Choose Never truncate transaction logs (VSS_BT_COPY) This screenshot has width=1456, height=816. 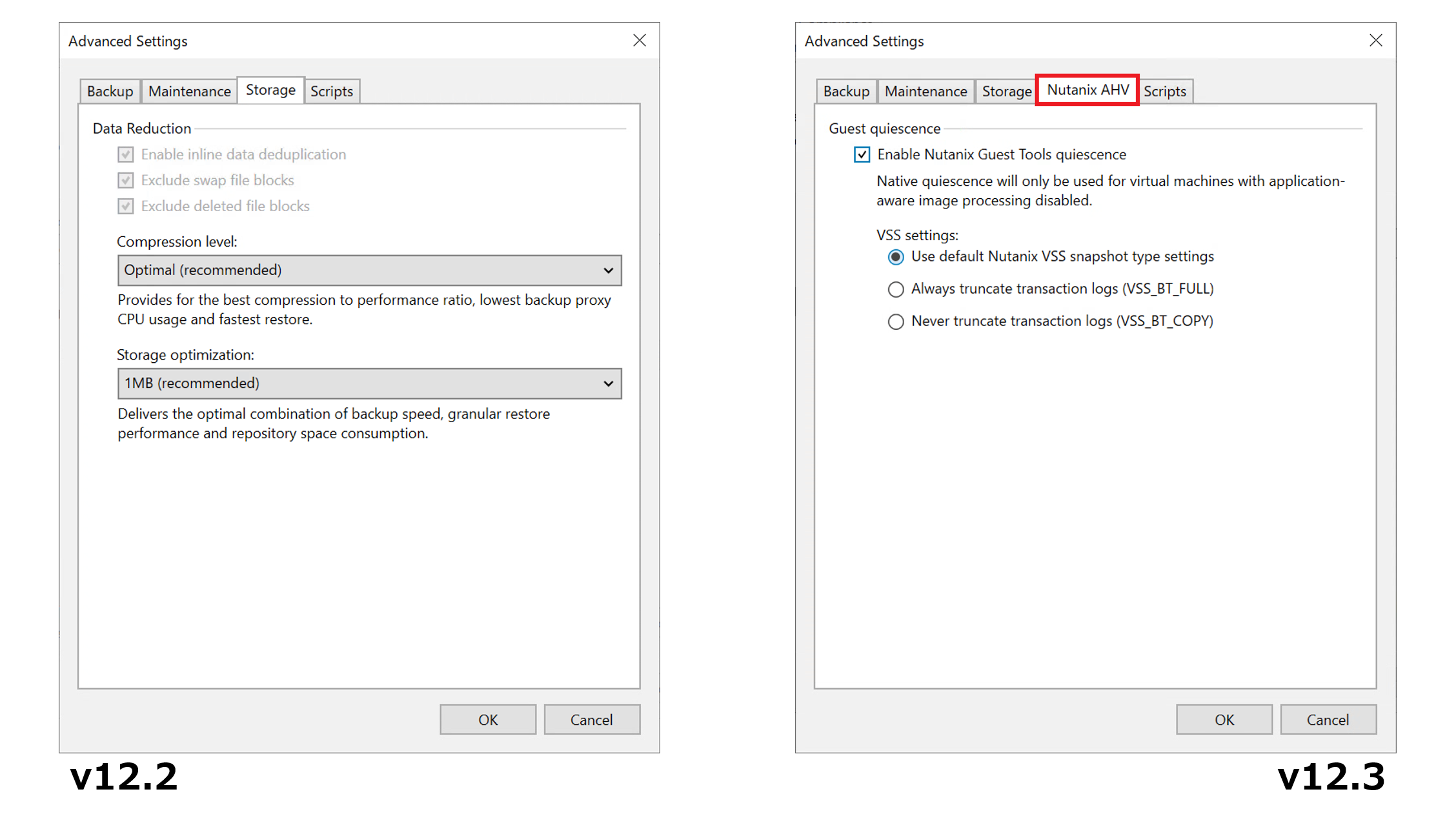[x=896, y=321]
